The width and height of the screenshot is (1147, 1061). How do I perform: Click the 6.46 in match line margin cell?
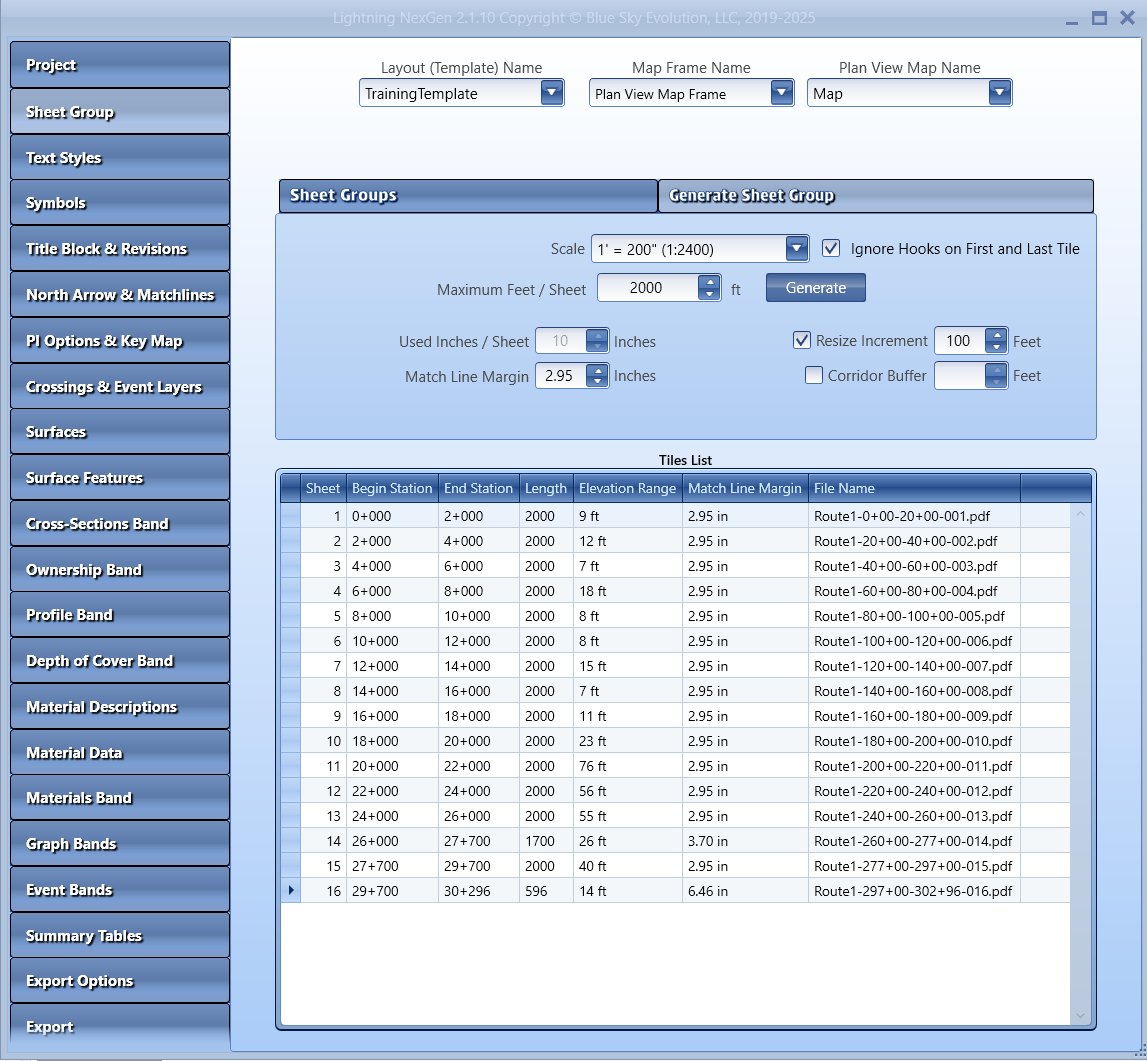pyautogui.click(x=745, y=891)
